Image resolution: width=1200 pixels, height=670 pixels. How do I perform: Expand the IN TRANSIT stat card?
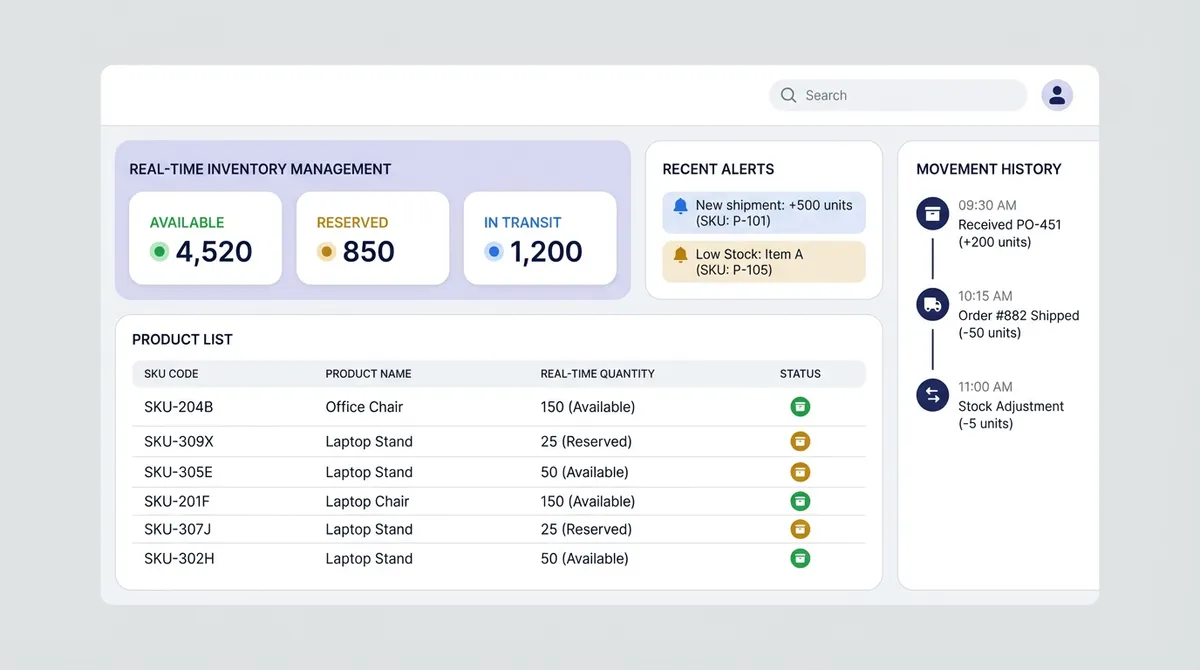[540, 237]
